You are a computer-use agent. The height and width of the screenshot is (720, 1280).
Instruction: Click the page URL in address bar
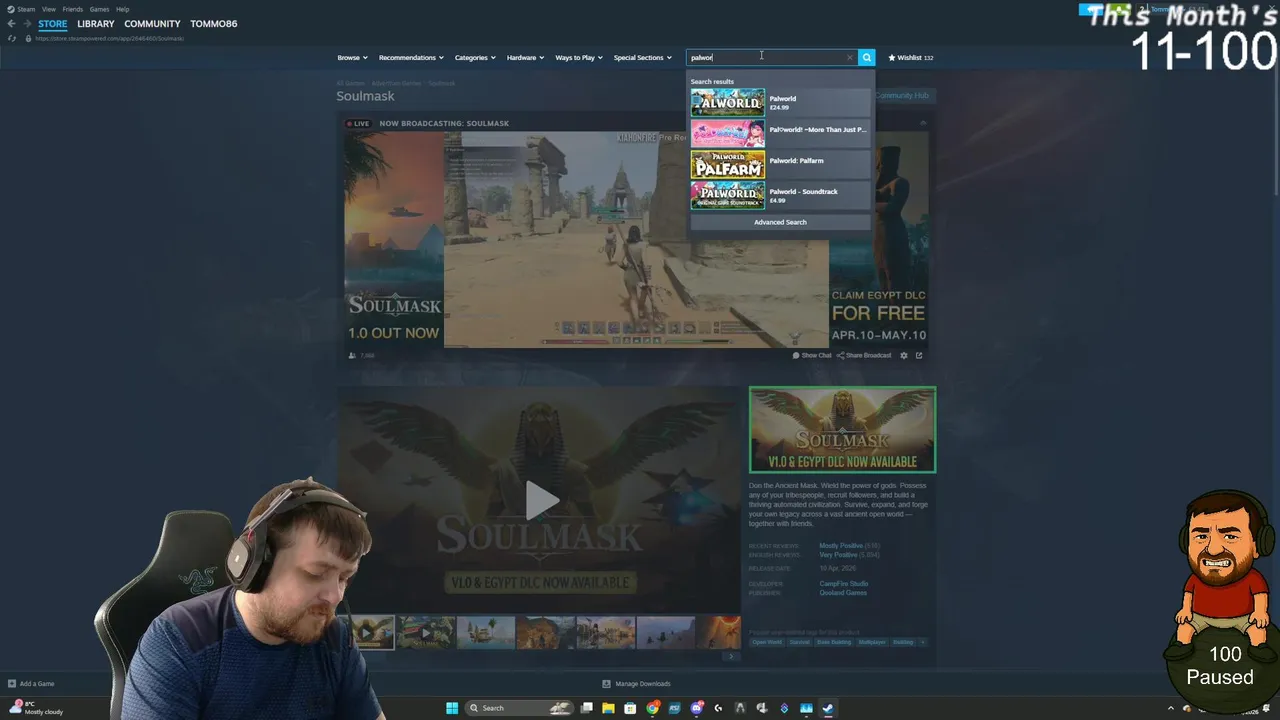click(x=109, y=38)
